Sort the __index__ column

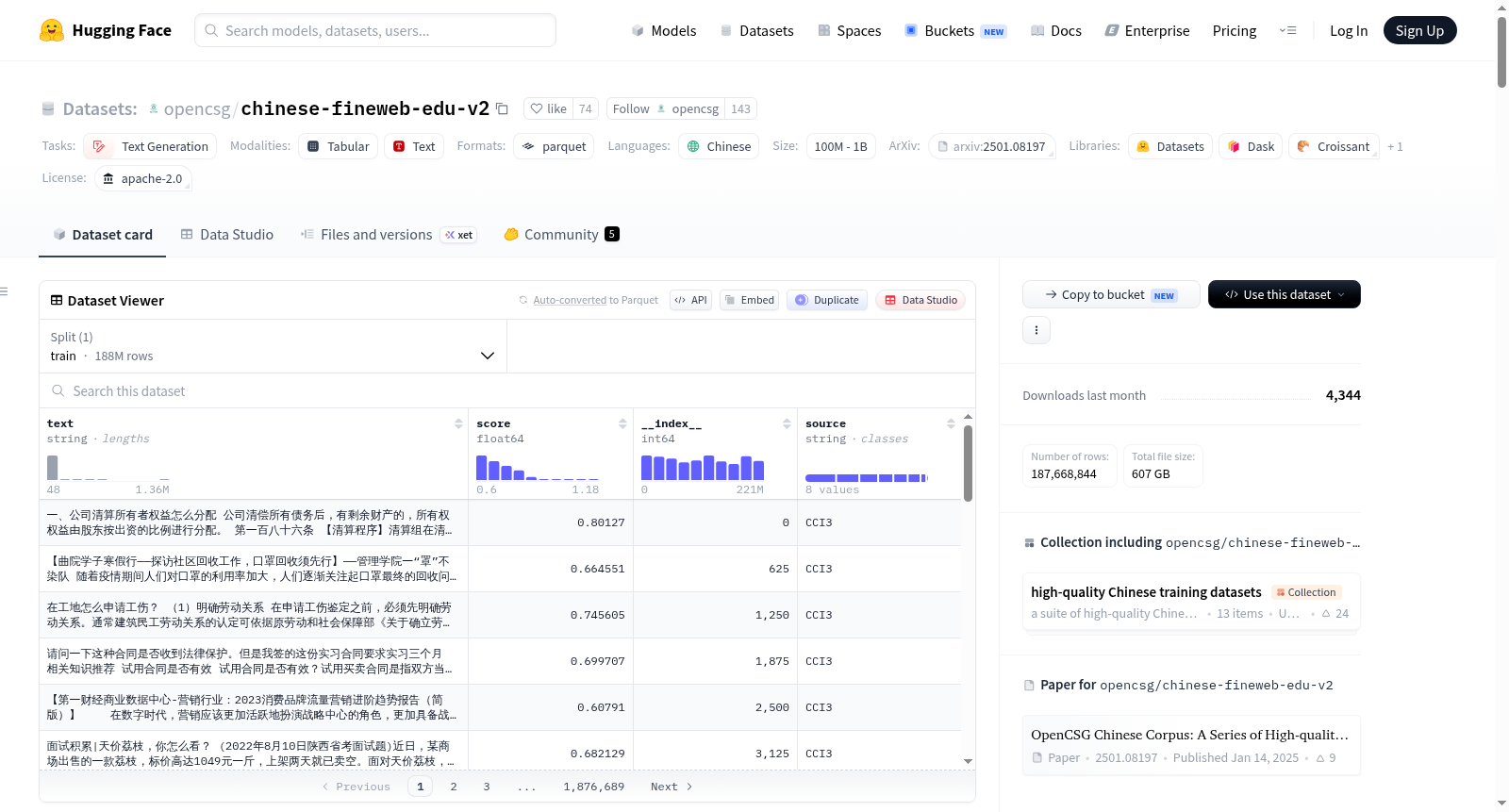787,423
